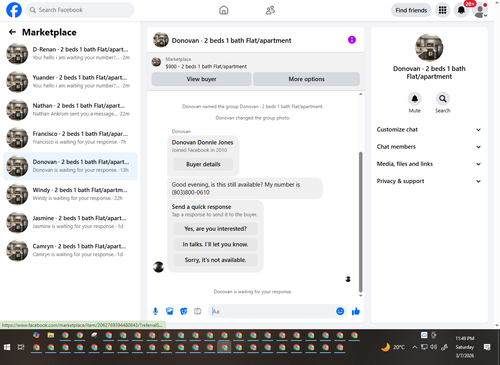
Task: Expand Customize chat section
Action: (x=429, y=130)
